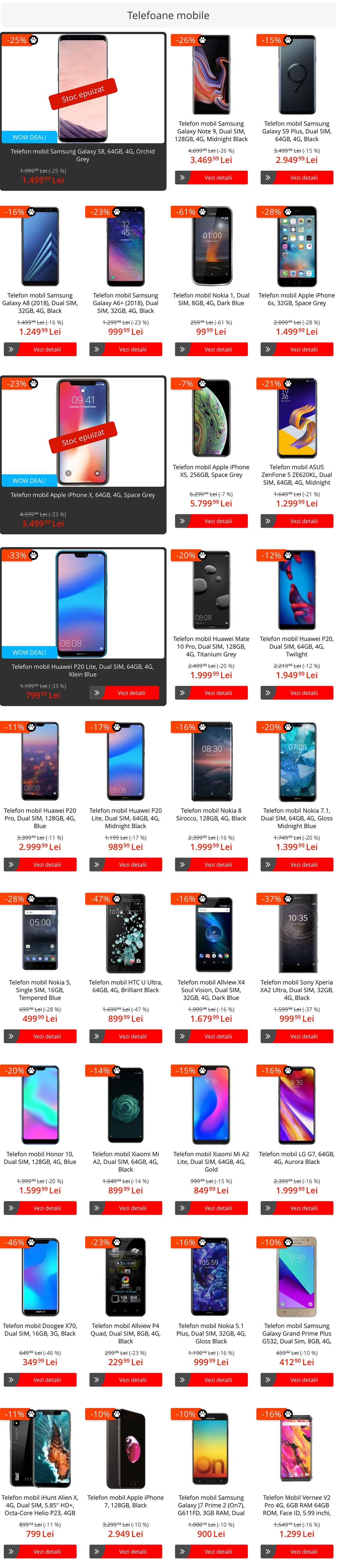The width and height of the screenshot is (339, 1568).
Task: Open Galaxy A8 (2018) product title link
Action: [40, 303]
